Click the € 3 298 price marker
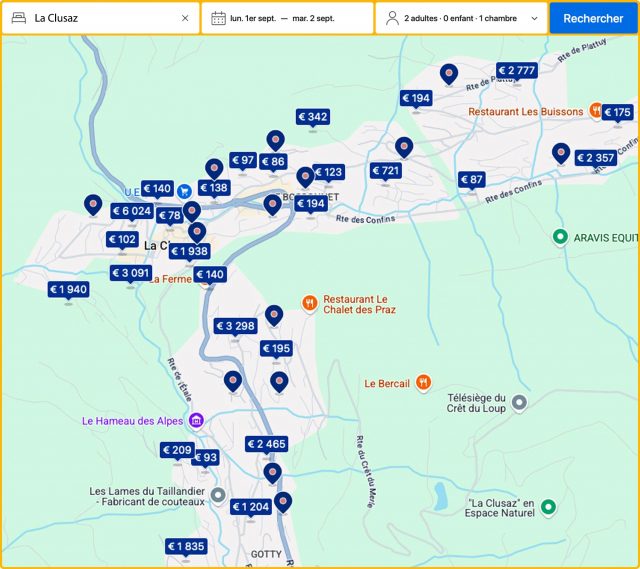640x569 pixels. tap(236, 326)
